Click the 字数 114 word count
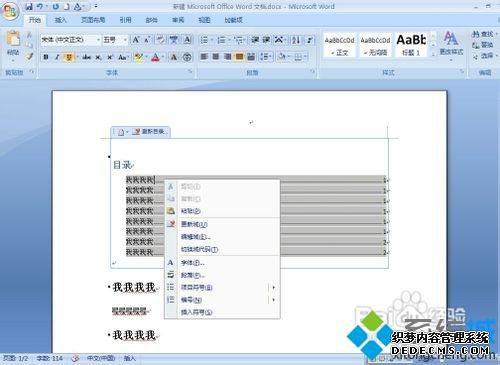This screenshot has height=365, width=500. pos(50,358)
